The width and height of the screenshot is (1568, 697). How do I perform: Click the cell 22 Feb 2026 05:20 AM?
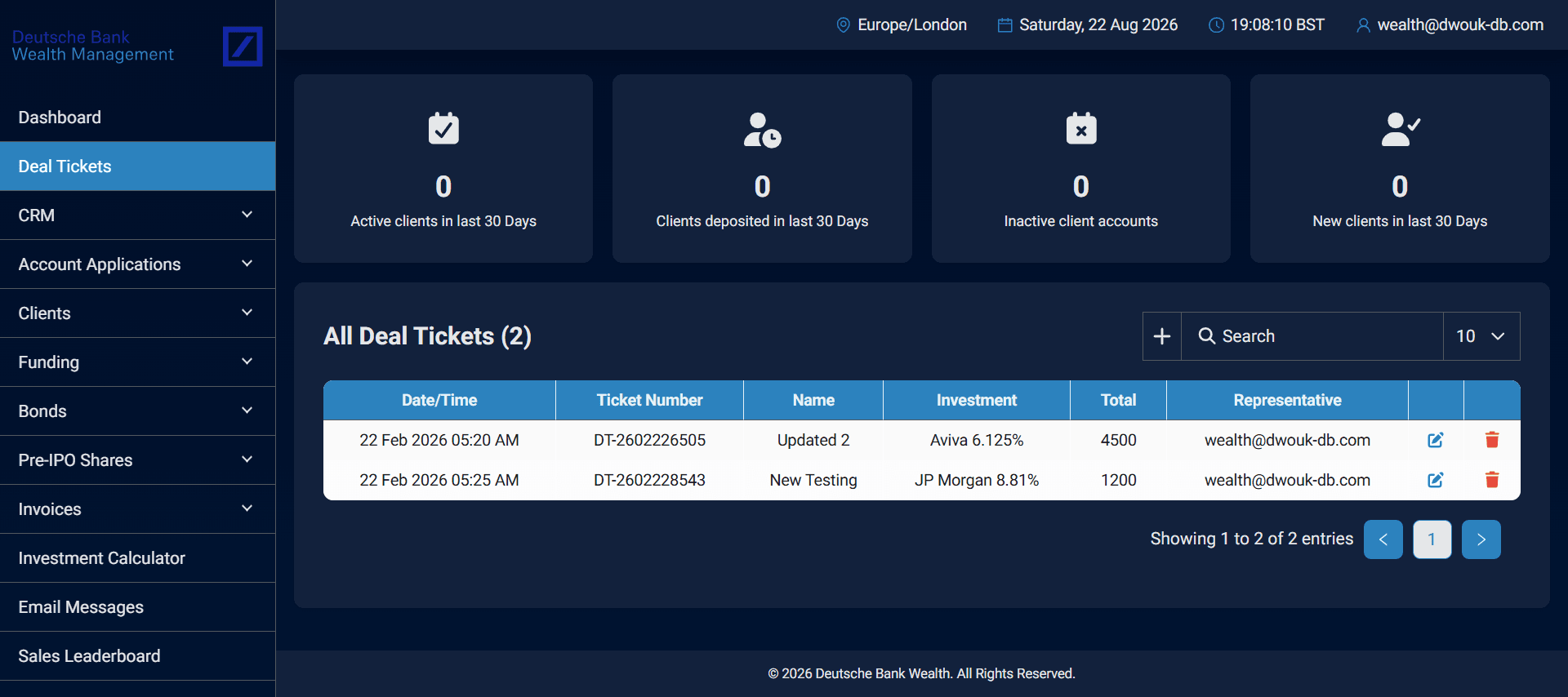click(x=439, y=440)
